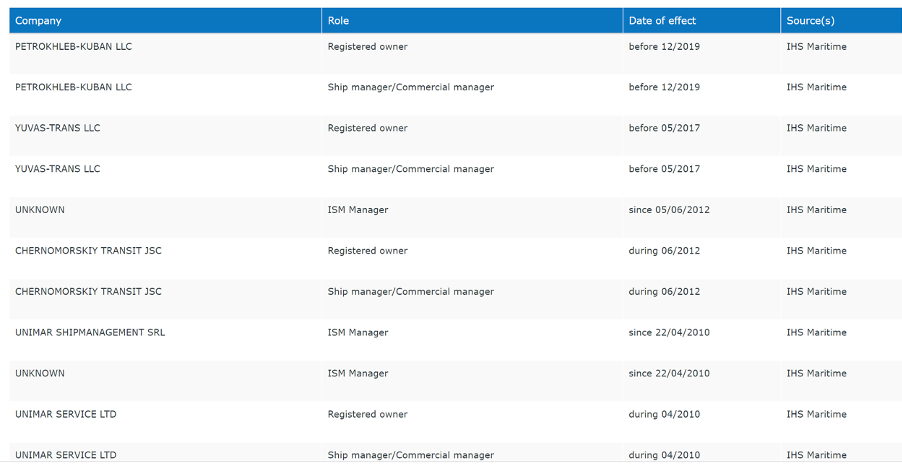Viewport: 902px width, 466px height.
Task: Click the ISM Manager role for UNIMAR SHIPMANAGEMENT SRL
Action: [x=358, y=333]
